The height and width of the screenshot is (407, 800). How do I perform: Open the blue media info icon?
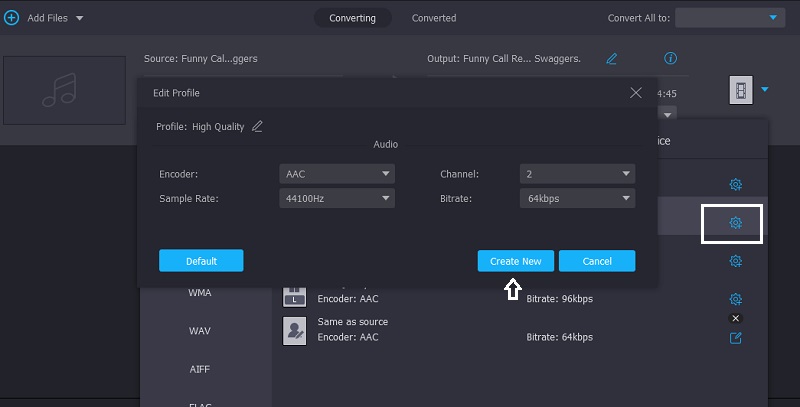pos(671,58)
